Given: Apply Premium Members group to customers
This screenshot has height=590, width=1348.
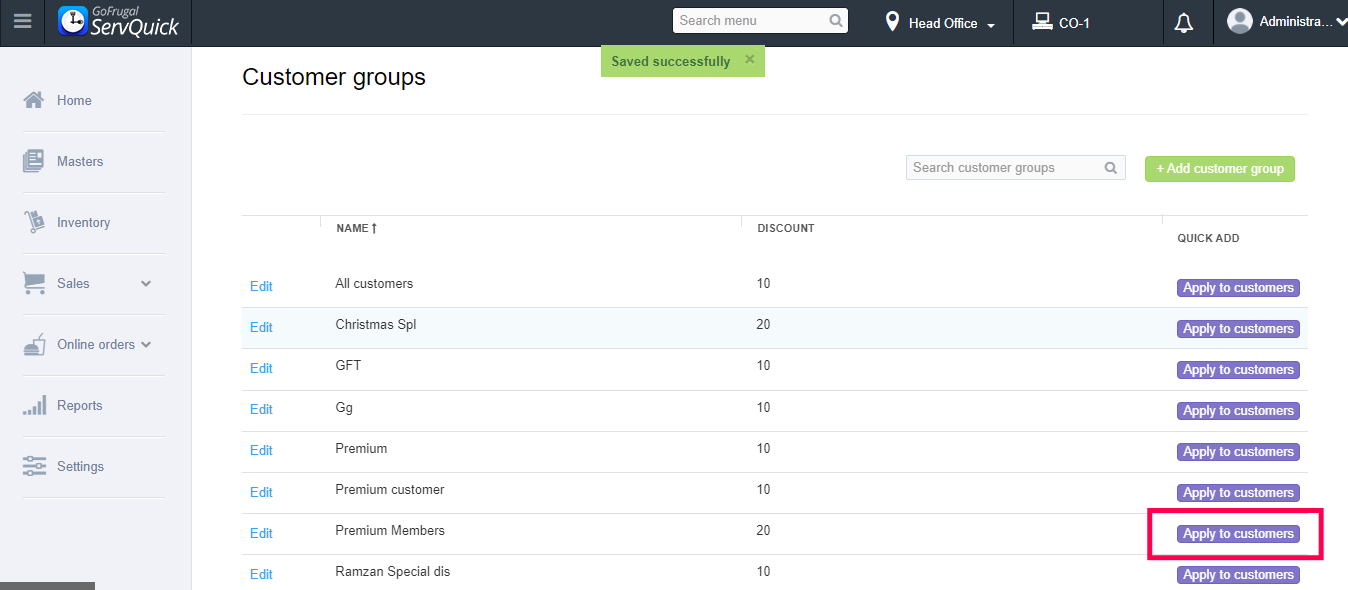Looking at the screenshot, I should [1238, 534].
